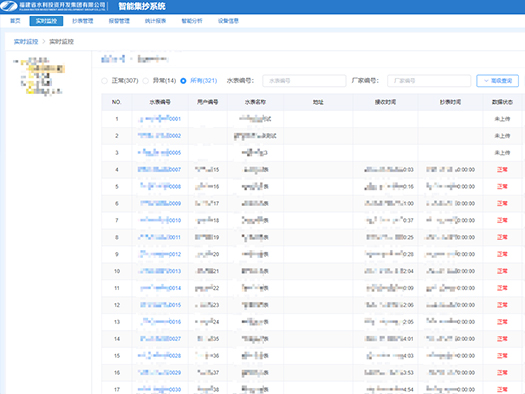
Task: Click red 正常 status in row 4
Action: click(502, 170)
